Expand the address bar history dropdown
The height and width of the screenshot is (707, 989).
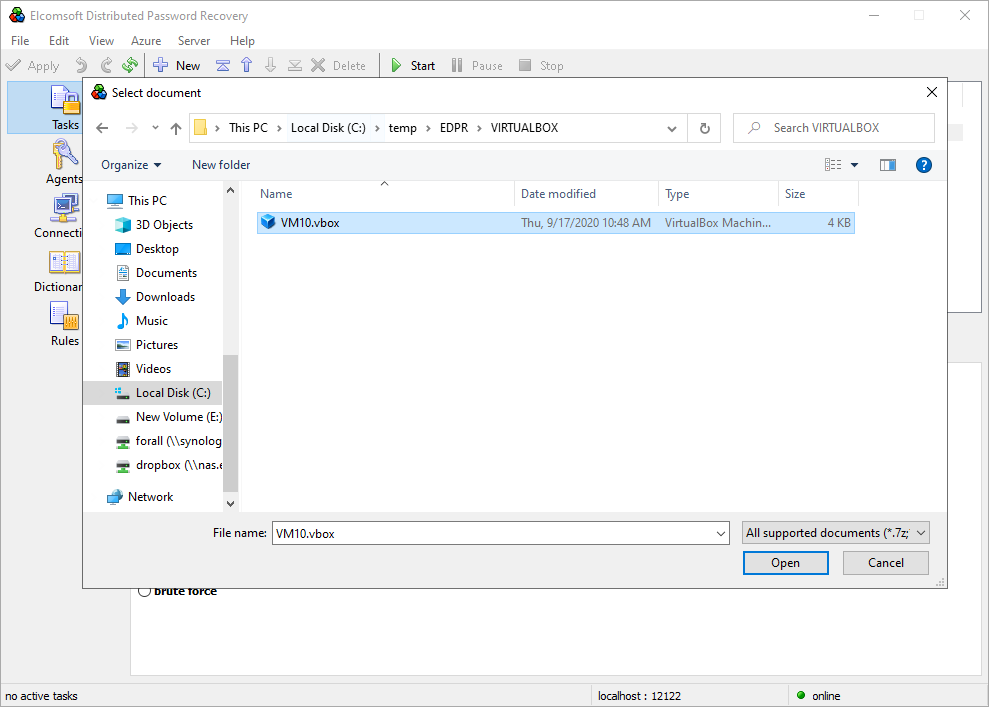[672, 128]
